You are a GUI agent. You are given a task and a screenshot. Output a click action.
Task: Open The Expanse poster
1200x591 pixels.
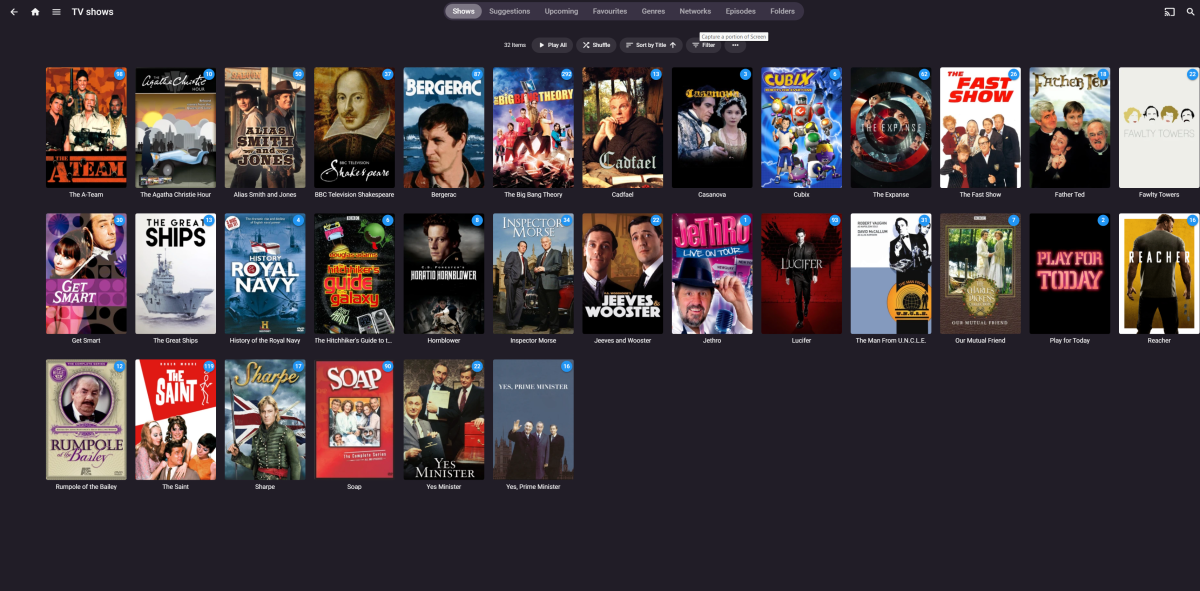point(891,127)
